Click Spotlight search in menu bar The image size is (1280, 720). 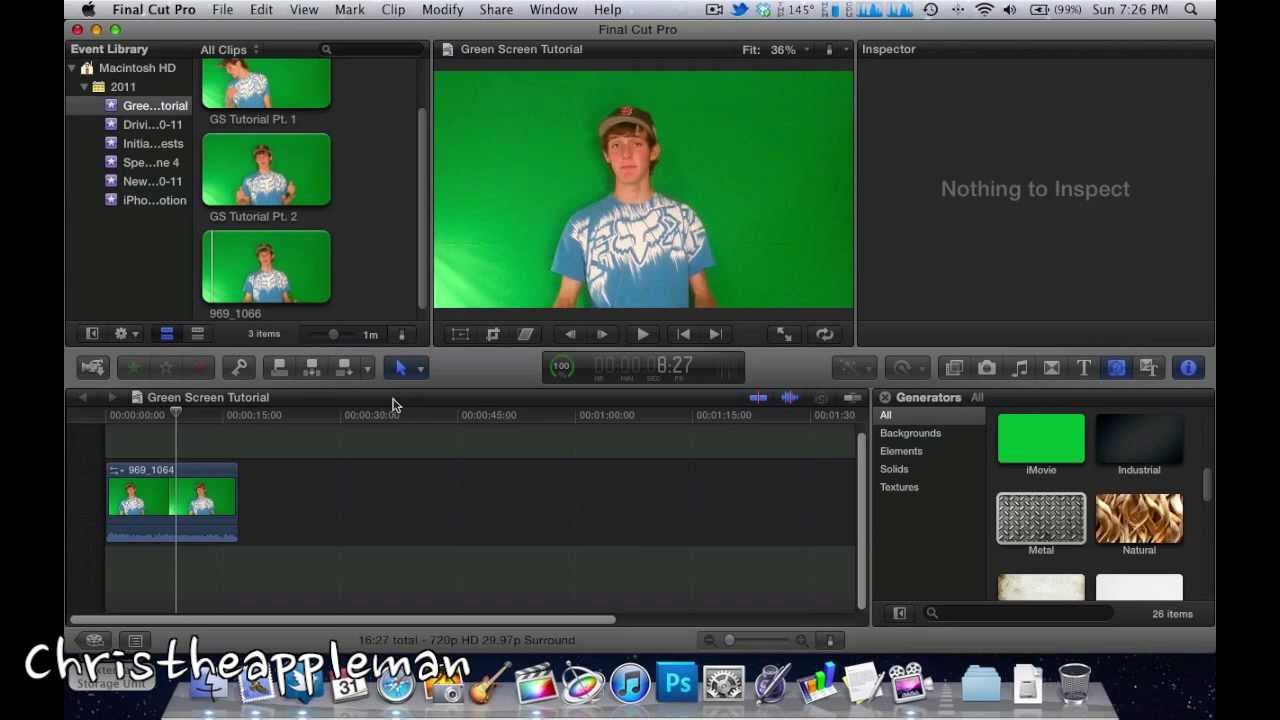pyautogui.click(x=1191, y=10)
